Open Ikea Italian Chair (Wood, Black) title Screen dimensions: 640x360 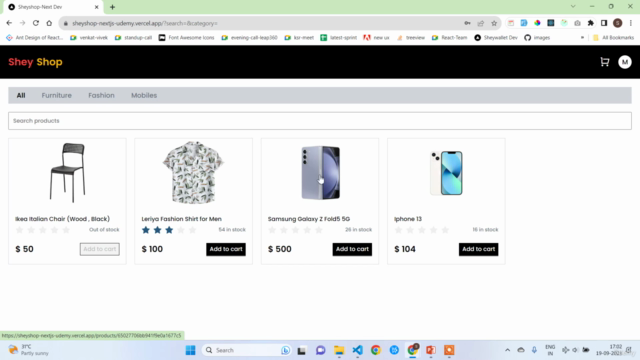pos(62,219)
